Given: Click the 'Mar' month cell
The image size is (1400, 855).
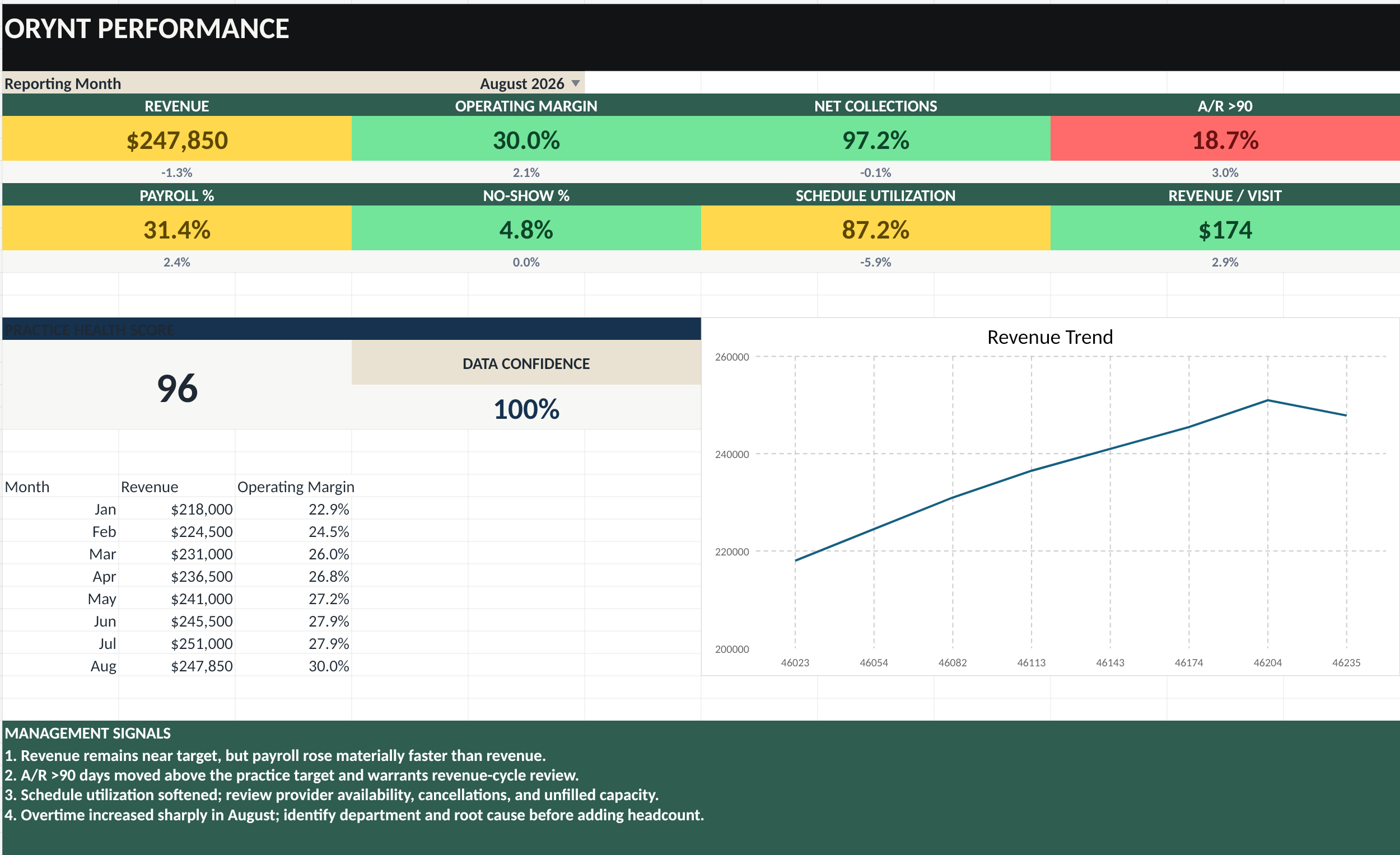Looking at the screenshot, I should click(60, 554).
